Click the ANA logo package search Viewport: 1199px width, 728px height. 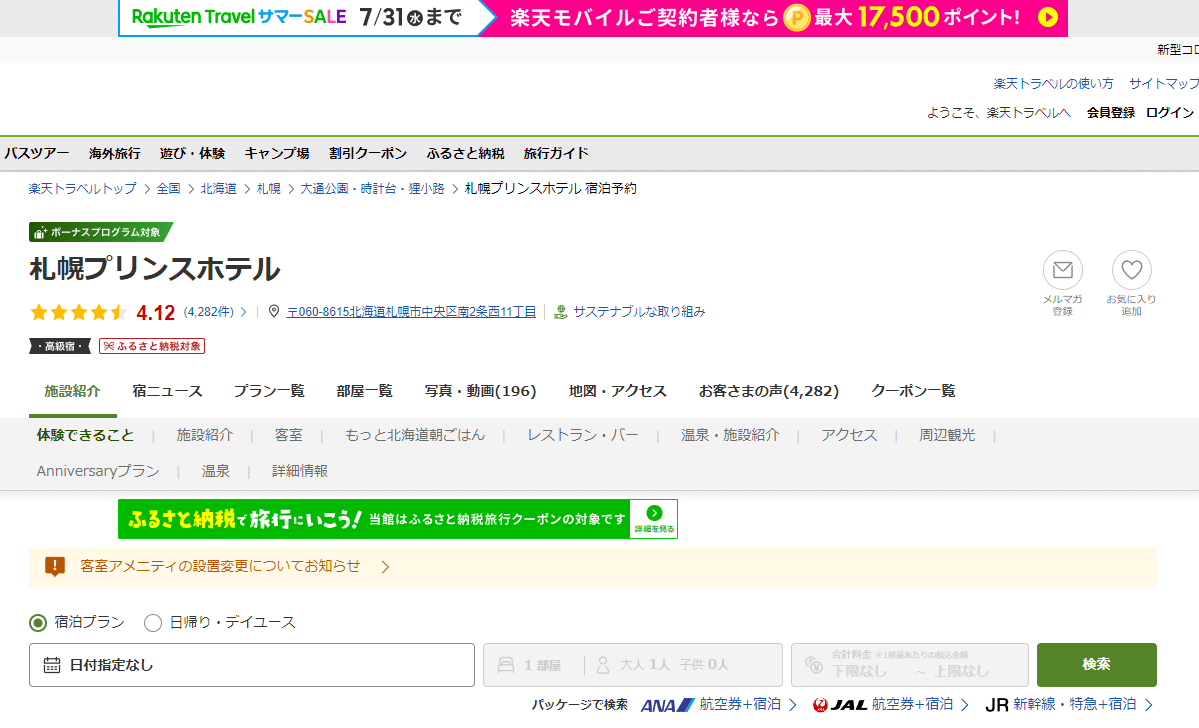point(667,705)
